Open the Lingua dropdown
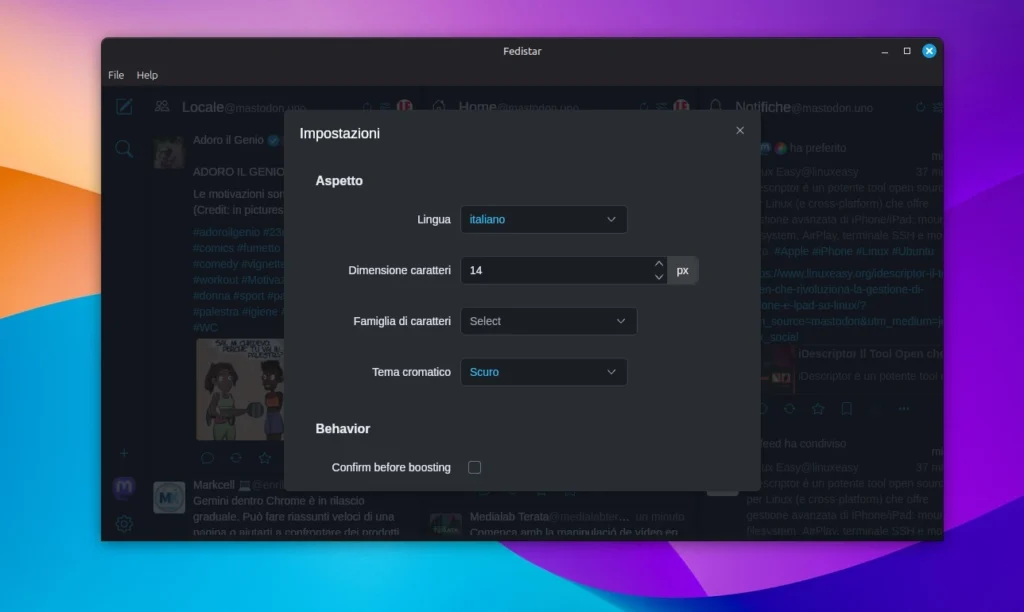Screen dimensions: 1024x612 pyautogui.click(x=543, y=219)
